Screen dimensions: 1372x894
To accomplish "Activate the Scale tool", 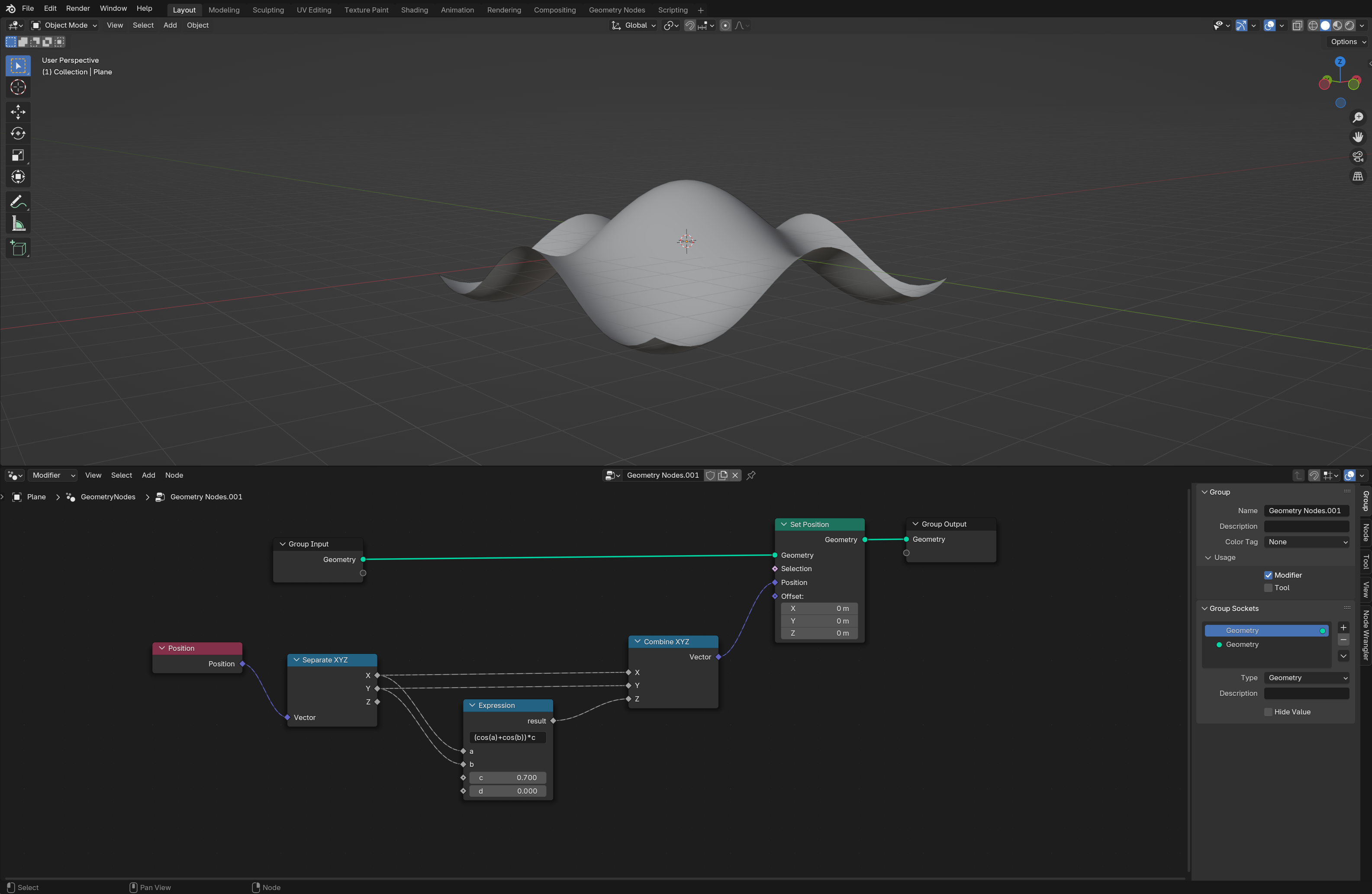I will click(18, 155).
